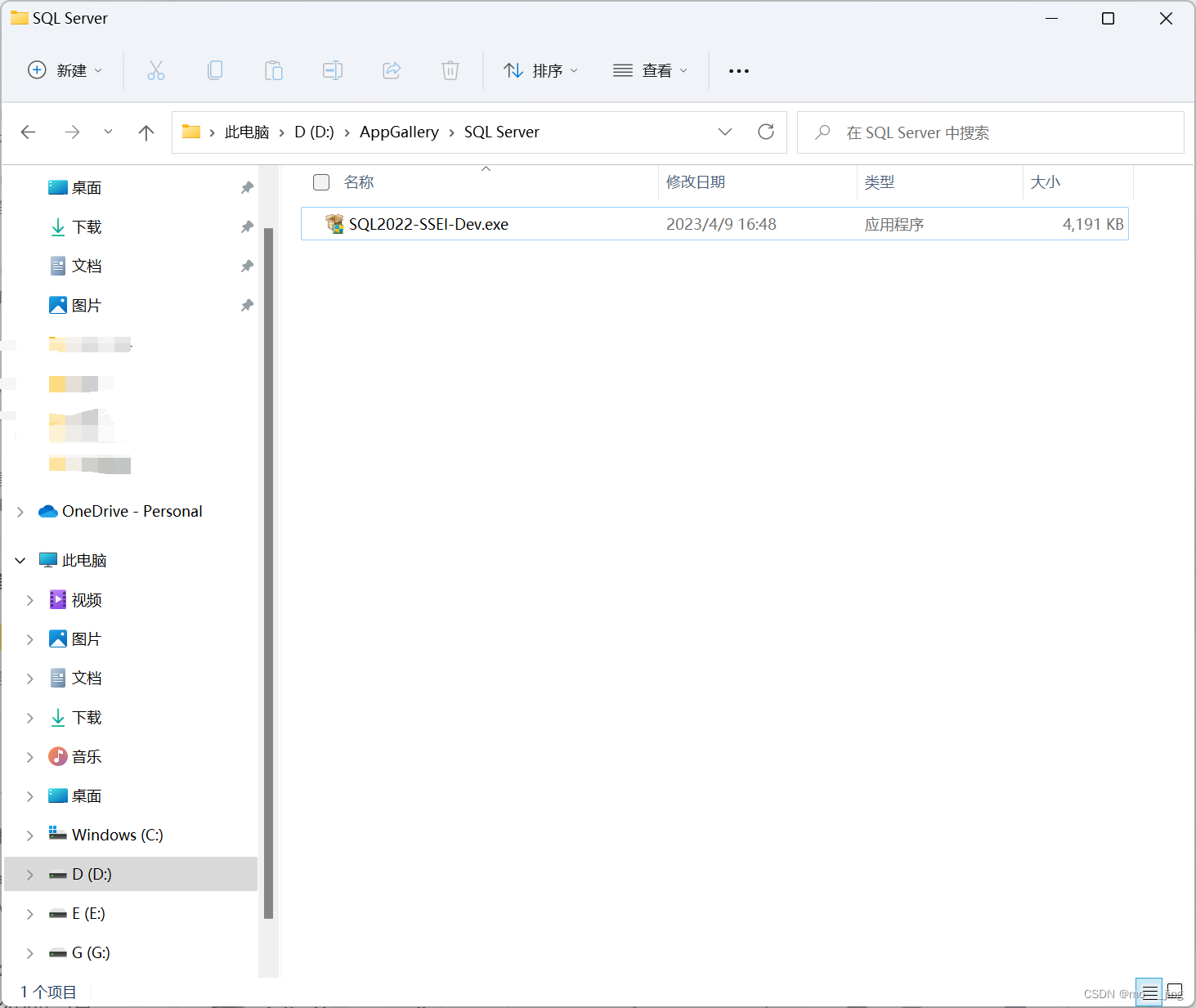Open the 排序 sort dropdown

click(x=541, y=70)
